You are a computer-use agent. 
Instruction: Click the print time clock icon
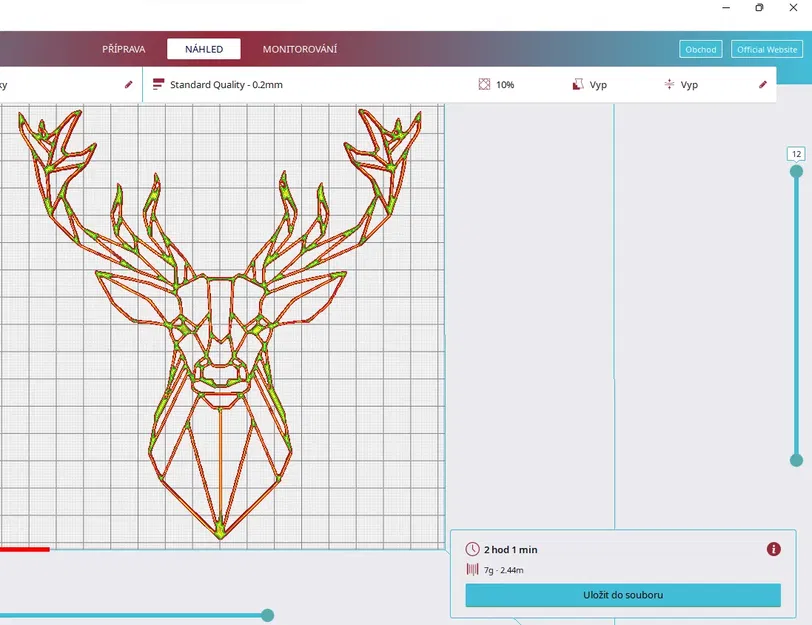[472, 549]
